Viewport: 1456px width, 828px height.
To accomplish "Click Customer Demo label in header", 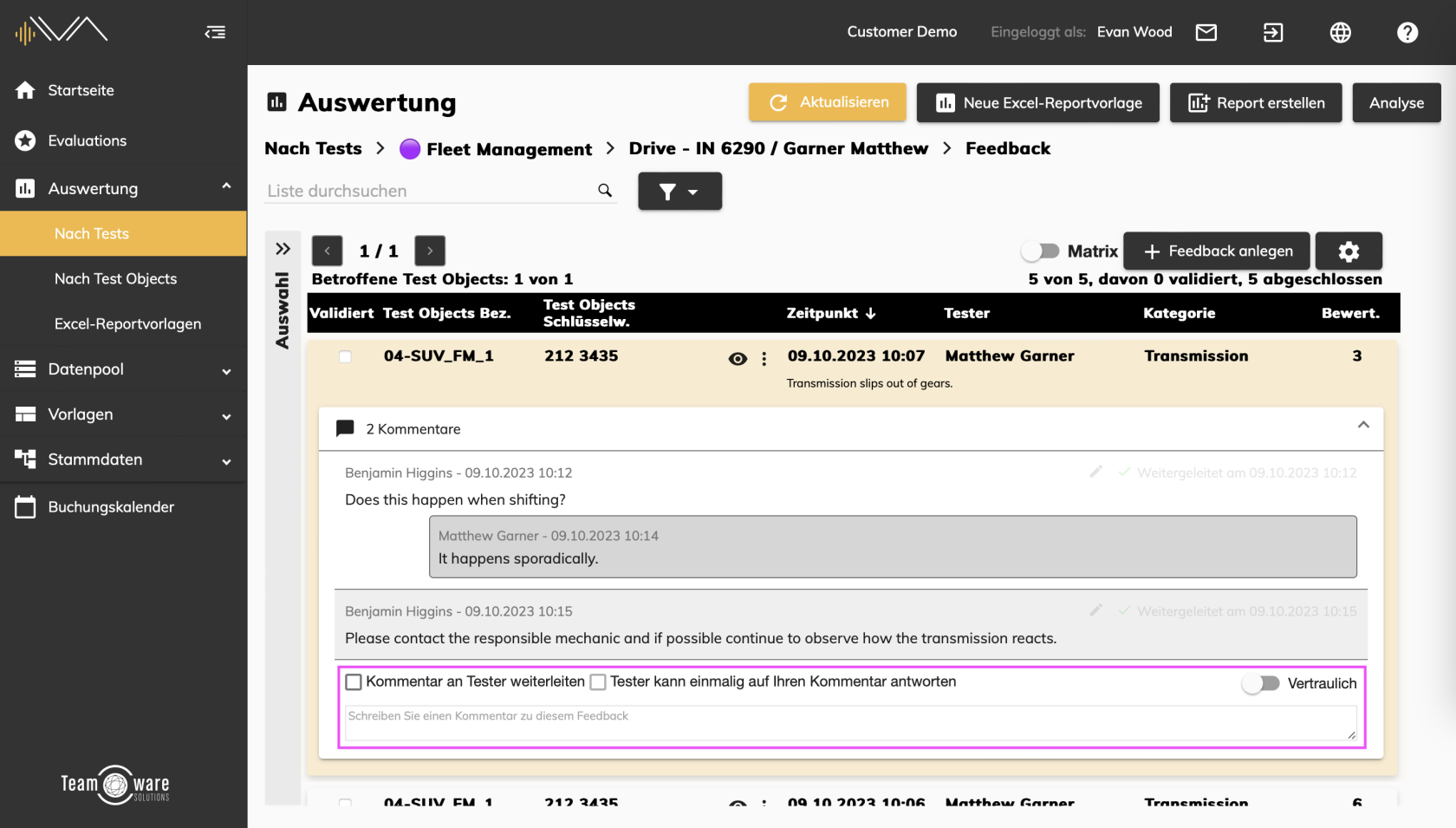I will 901,32.
